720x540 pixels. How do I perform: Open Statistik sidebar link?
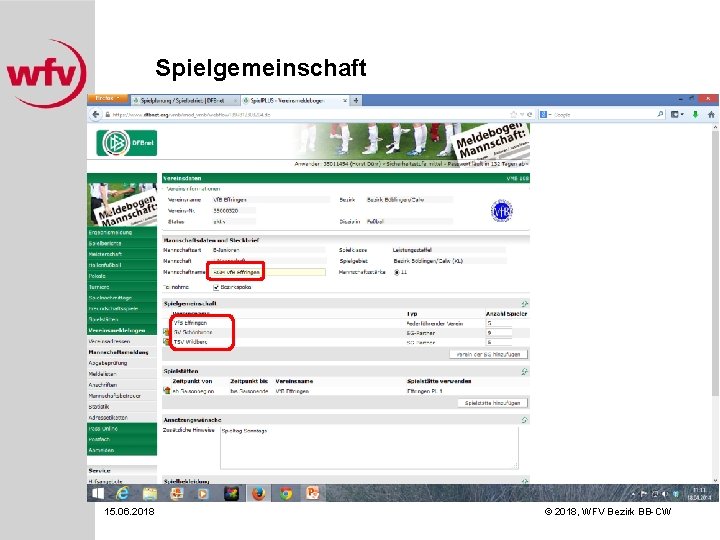click(99, 407)
